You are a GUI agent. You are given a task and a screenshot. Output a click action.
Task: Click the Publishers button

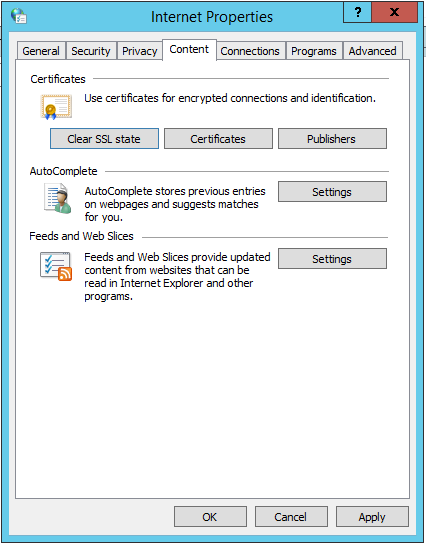(x=332, y=139)
